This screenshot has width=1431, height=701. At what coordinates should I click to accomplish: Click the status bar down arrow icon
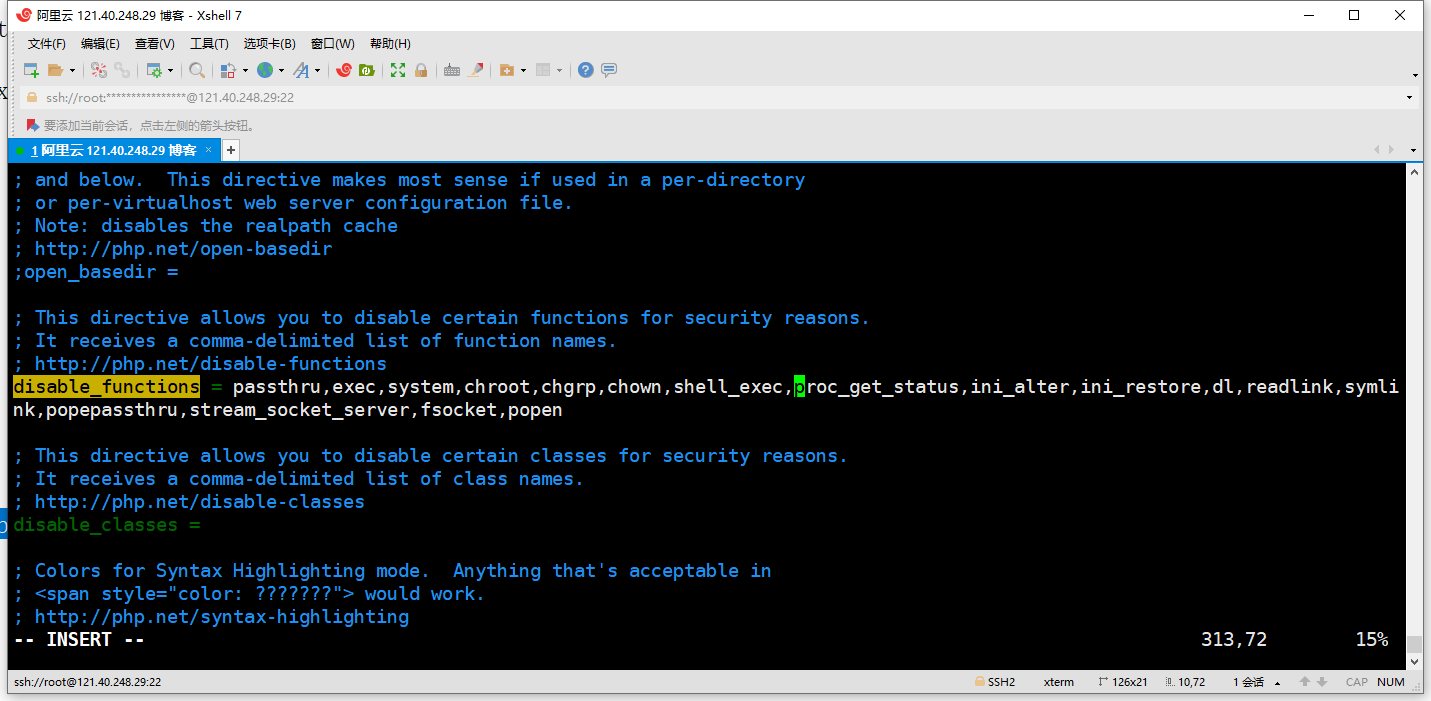click(1322, 682)
